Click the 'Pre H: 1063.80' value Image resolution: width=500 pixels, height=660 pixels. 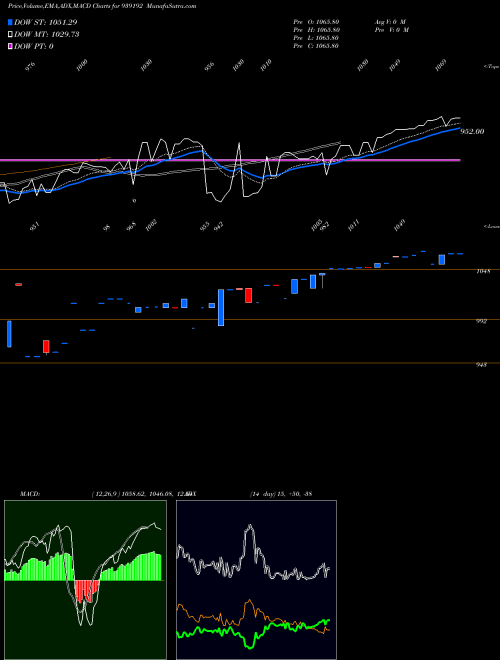click(316, 30)
